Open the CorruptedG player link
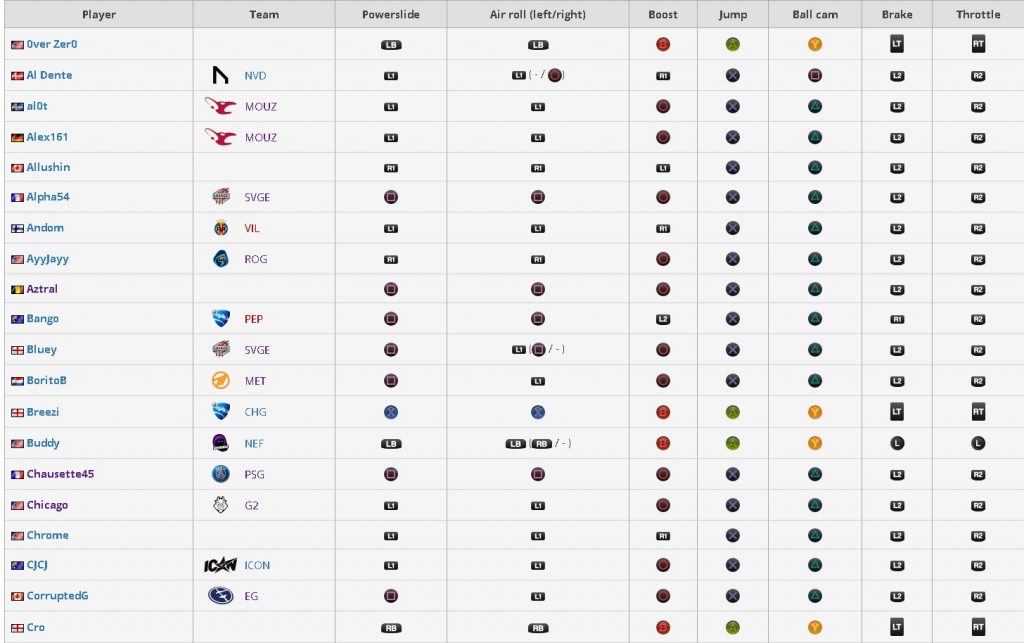Image resolution: width=1024 pixels, height=643 pixels. (57, 595)
